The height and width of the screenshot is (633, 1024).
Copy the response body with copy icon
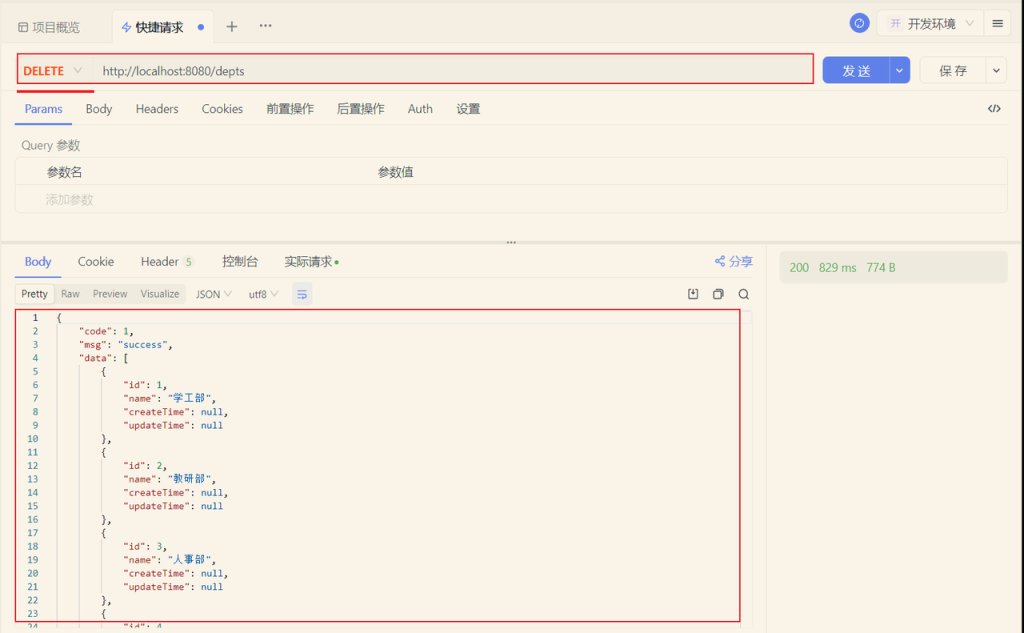[x=718, y=294]
